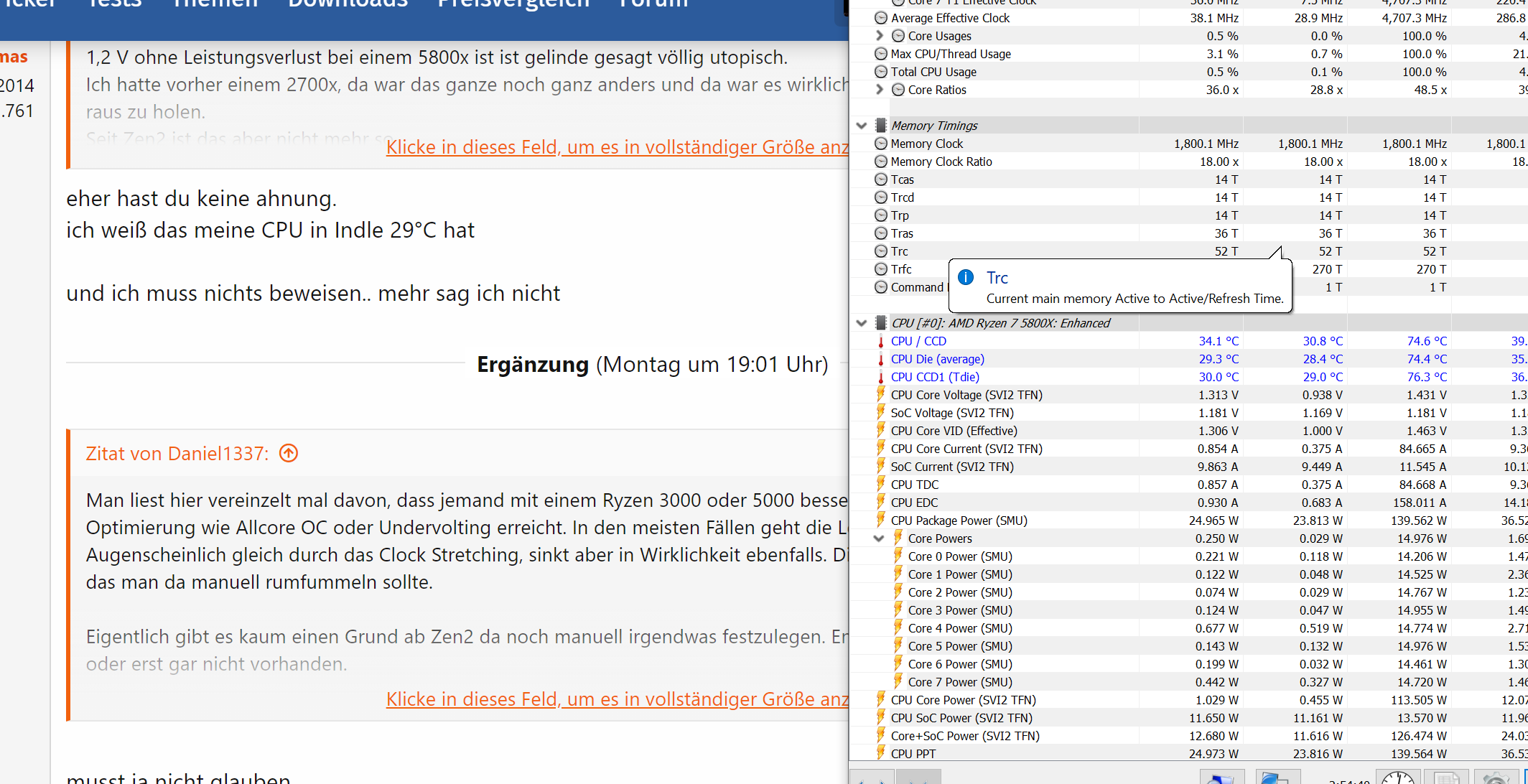Click the gauge icon next to Total CPU Usage

click(x=880, y=71)
